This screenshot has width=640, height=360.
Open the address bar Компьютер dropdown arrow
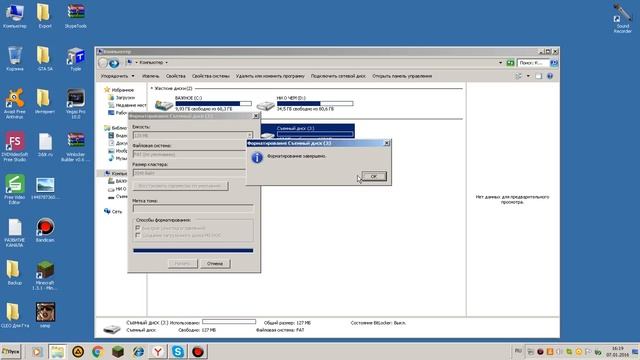coord(167,62)
